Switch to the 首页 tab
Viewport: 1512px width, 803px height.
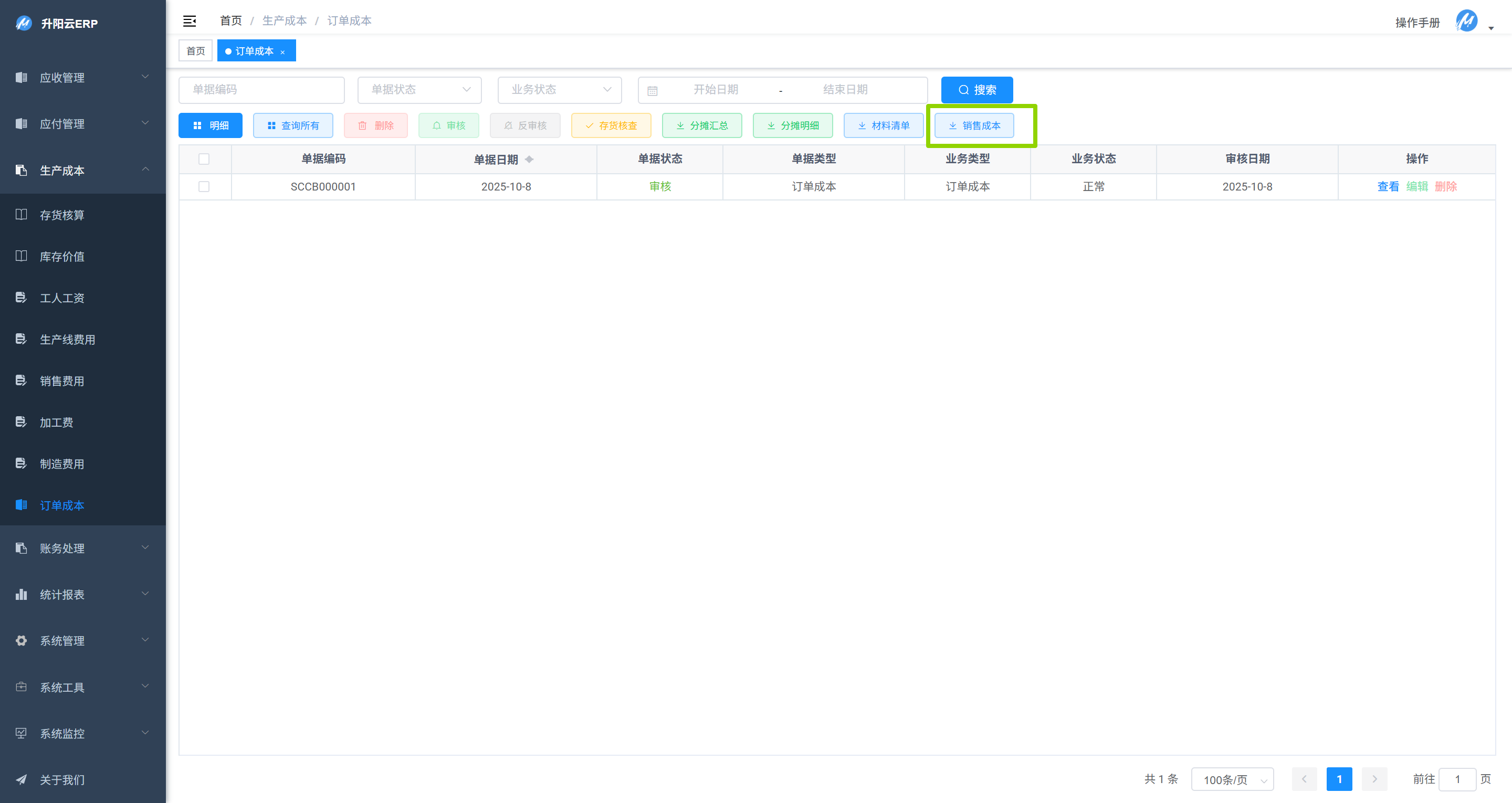coord(195,51)
